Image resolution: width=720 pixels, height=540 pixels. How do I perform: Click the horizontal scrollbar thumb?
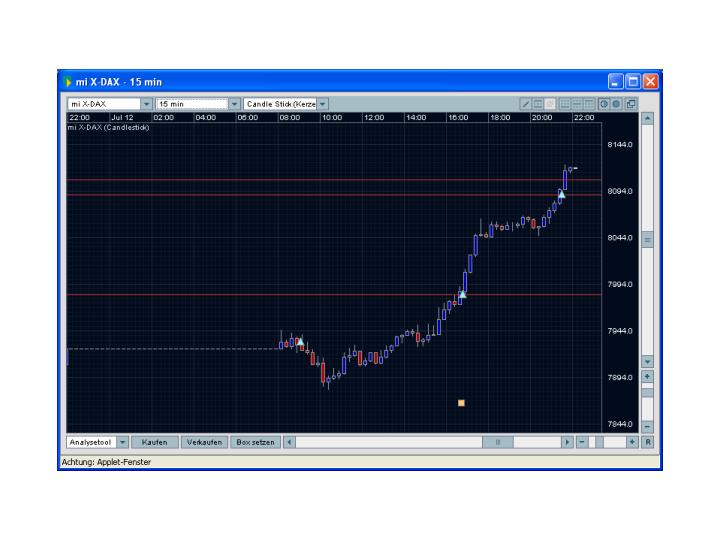pyautogui.click(x=497, y=442)
